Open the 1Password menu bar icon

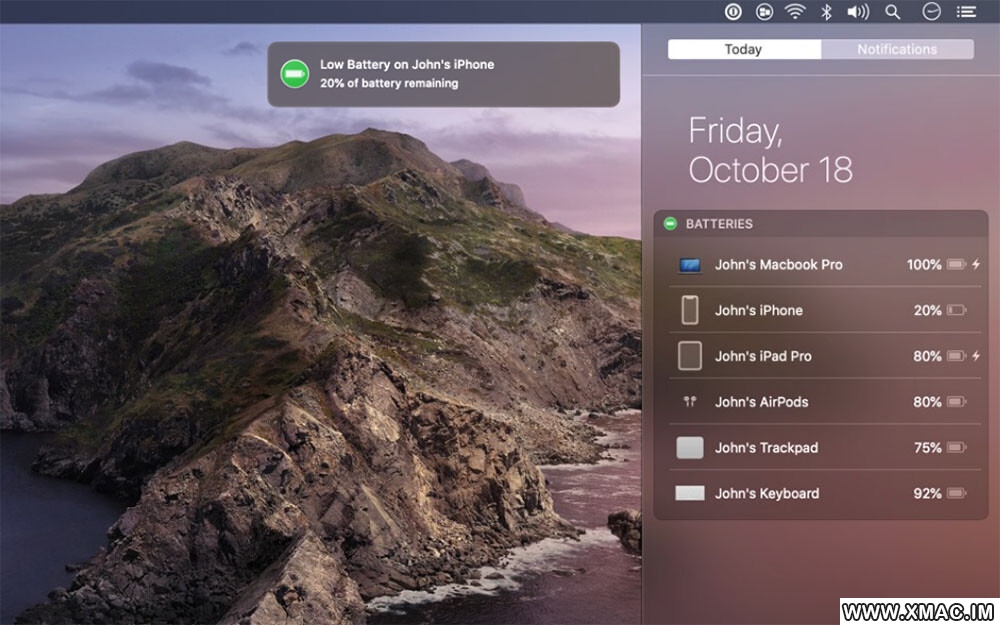click(733, 11)
